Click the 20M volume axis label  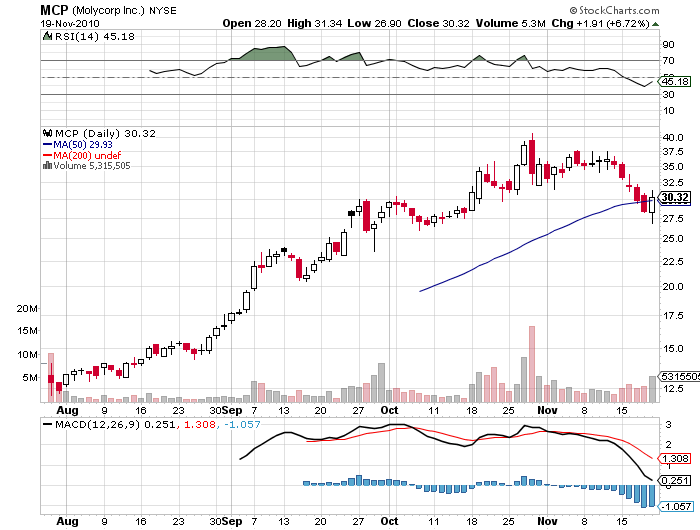point(27,309)
